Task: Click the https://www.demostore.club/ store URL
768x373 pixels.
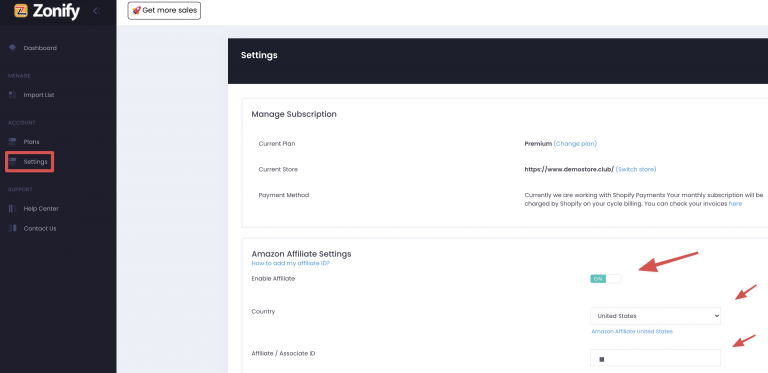Action: pos(569,169)
